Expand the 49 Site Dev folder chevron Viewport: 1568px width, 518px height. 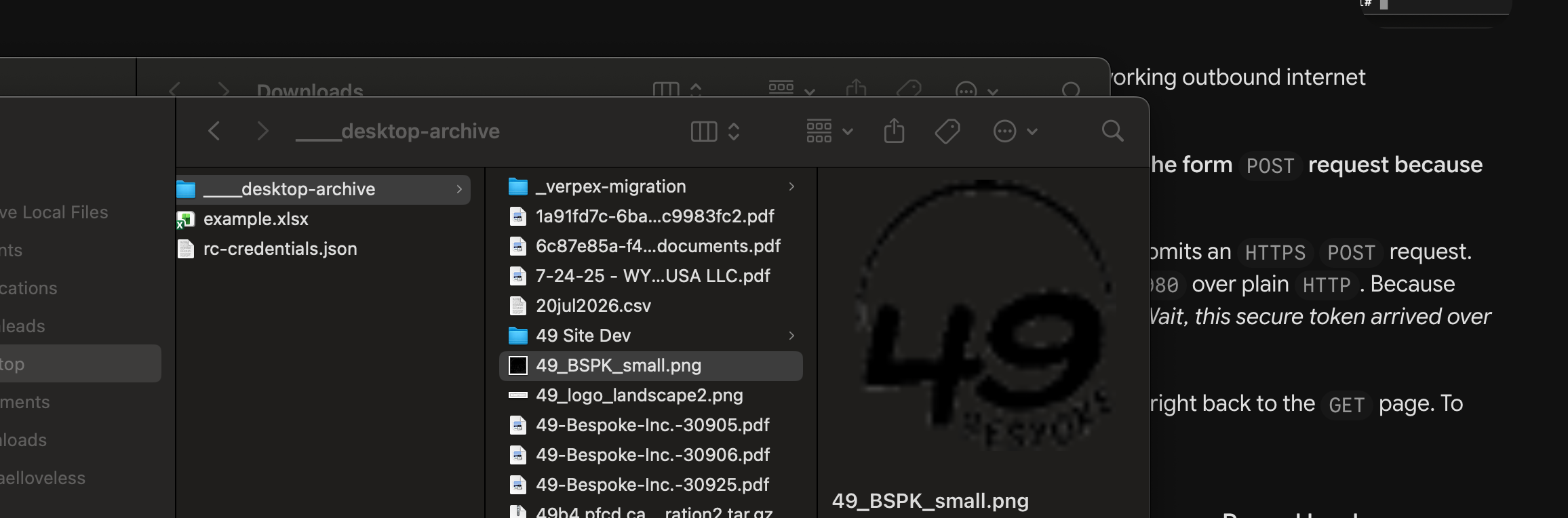(x=791, y=336)
